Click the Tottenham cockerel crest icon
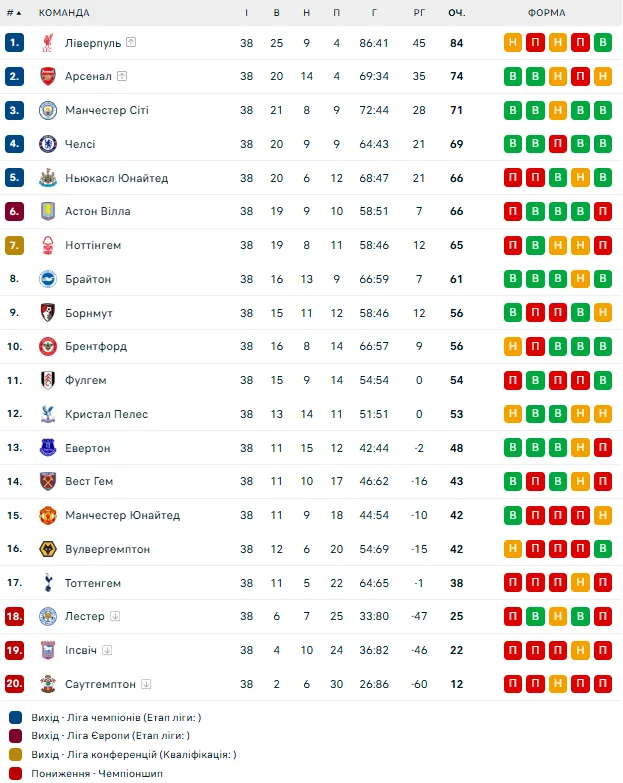The width and height of the screenshot is (623, 783). 48,583
